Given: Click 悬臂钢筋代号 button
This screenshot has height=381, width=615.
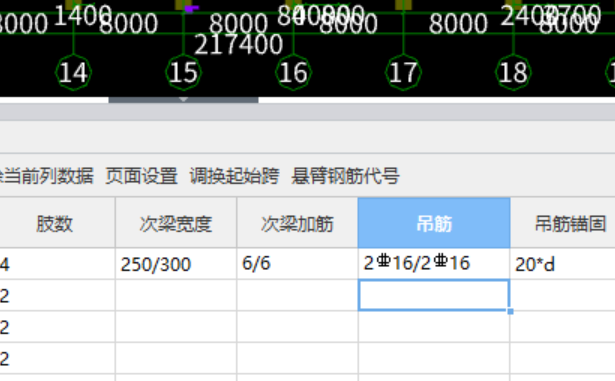Looking at the screenshot, I should click(345, 176).
